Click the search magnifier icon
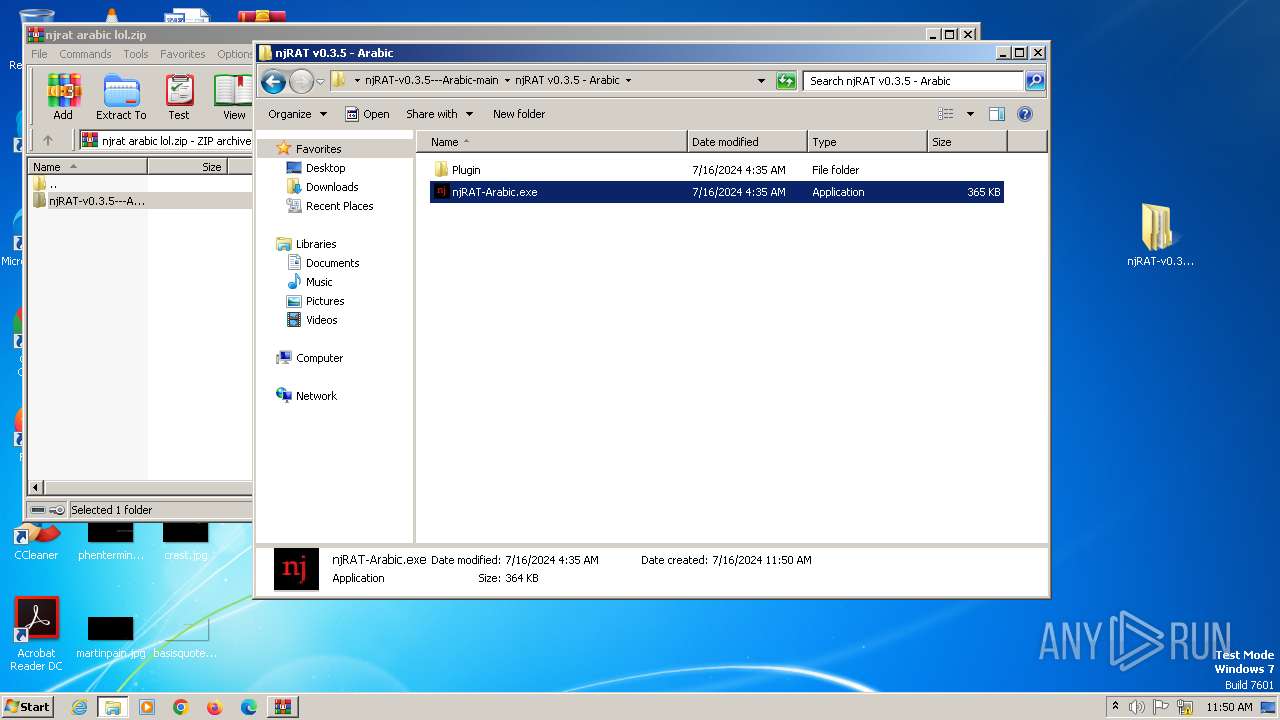Image resolution: width=1280 pixels, height=720 pixels. [x=1035, y=81]
